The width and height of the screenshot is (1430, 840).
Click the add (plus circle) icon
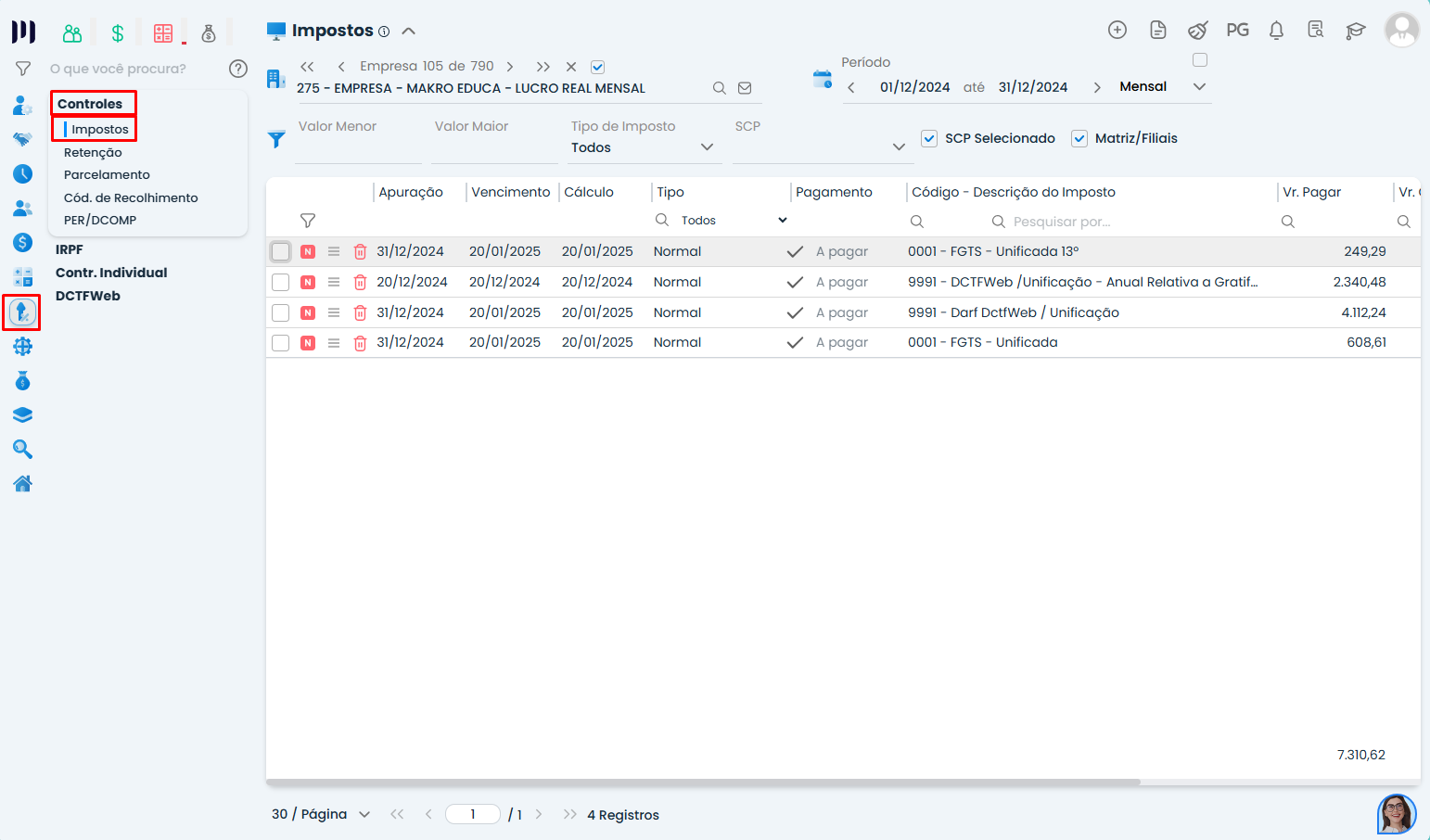click(x=1117, y=31)
